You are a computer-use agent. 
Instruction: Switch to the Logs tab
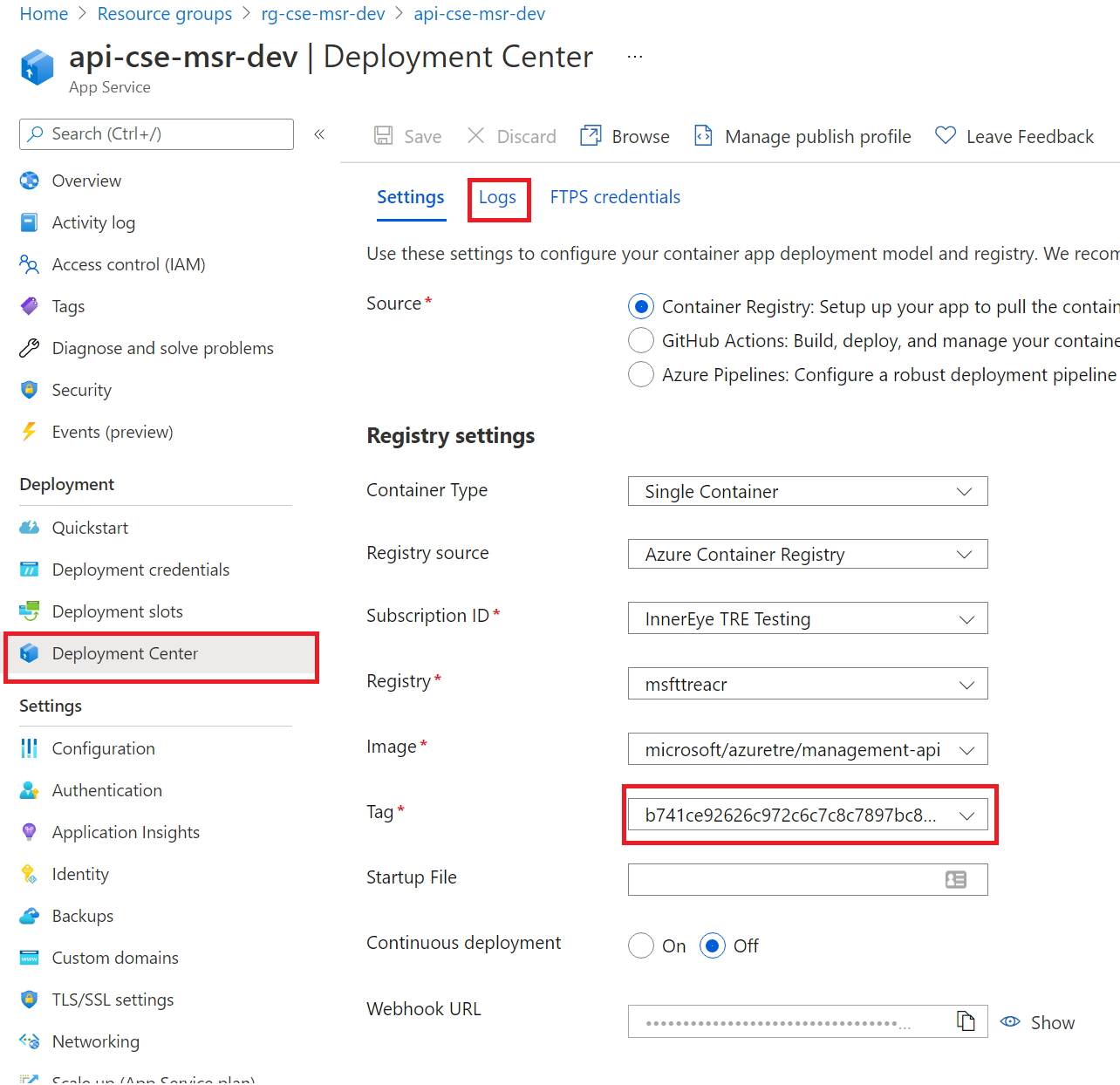click(498, 197)
